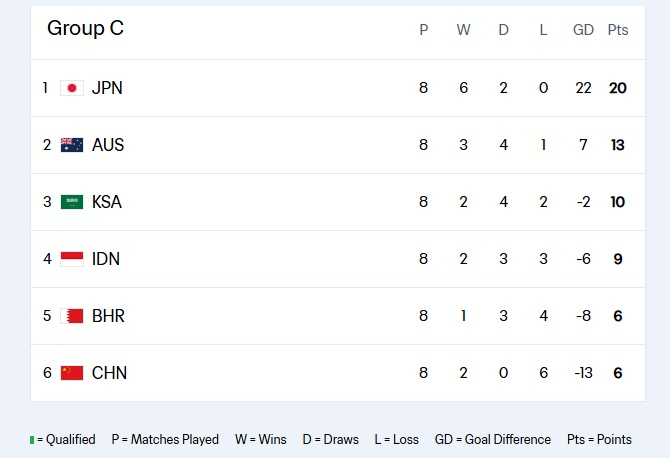
Task: Click the Japan flag icon
Action: click(x=72, y=88)
